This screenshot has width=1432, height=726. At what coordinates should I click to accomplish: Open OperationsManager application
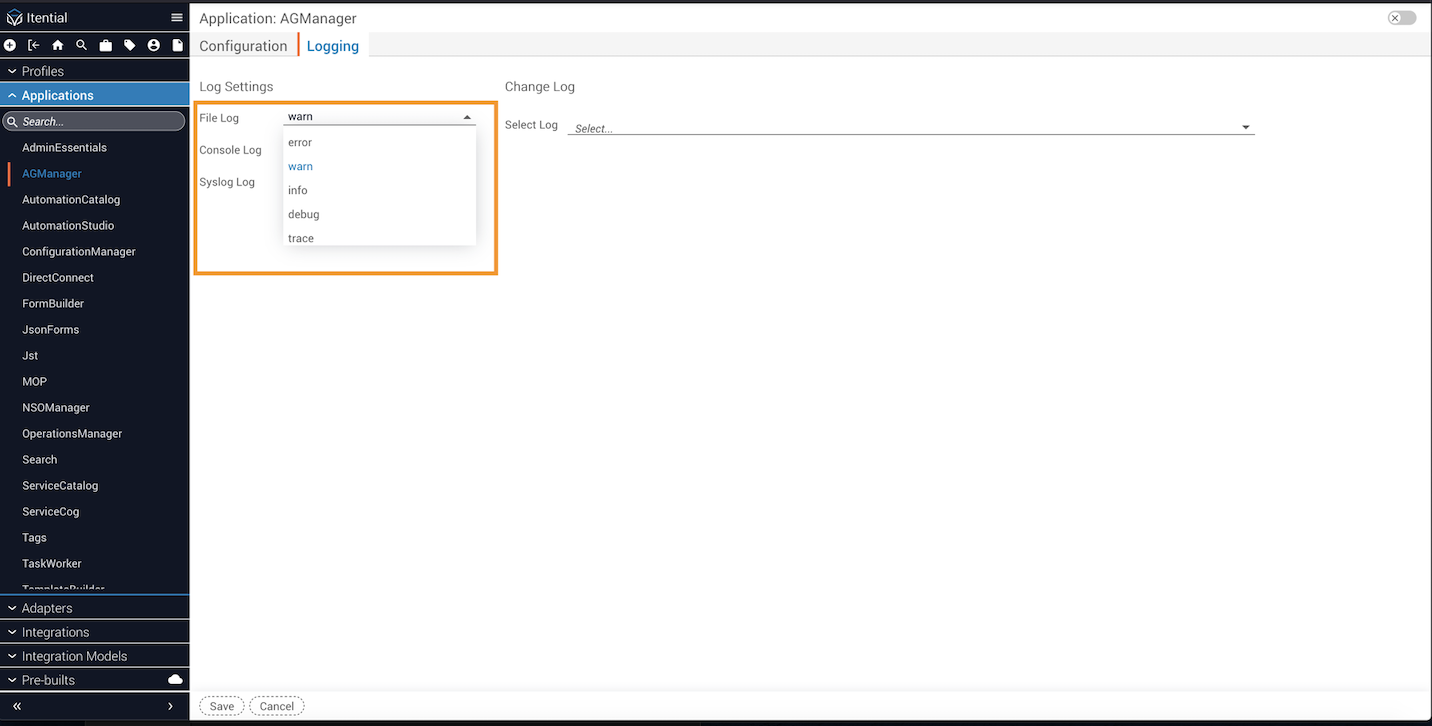(x=72, y=433)
